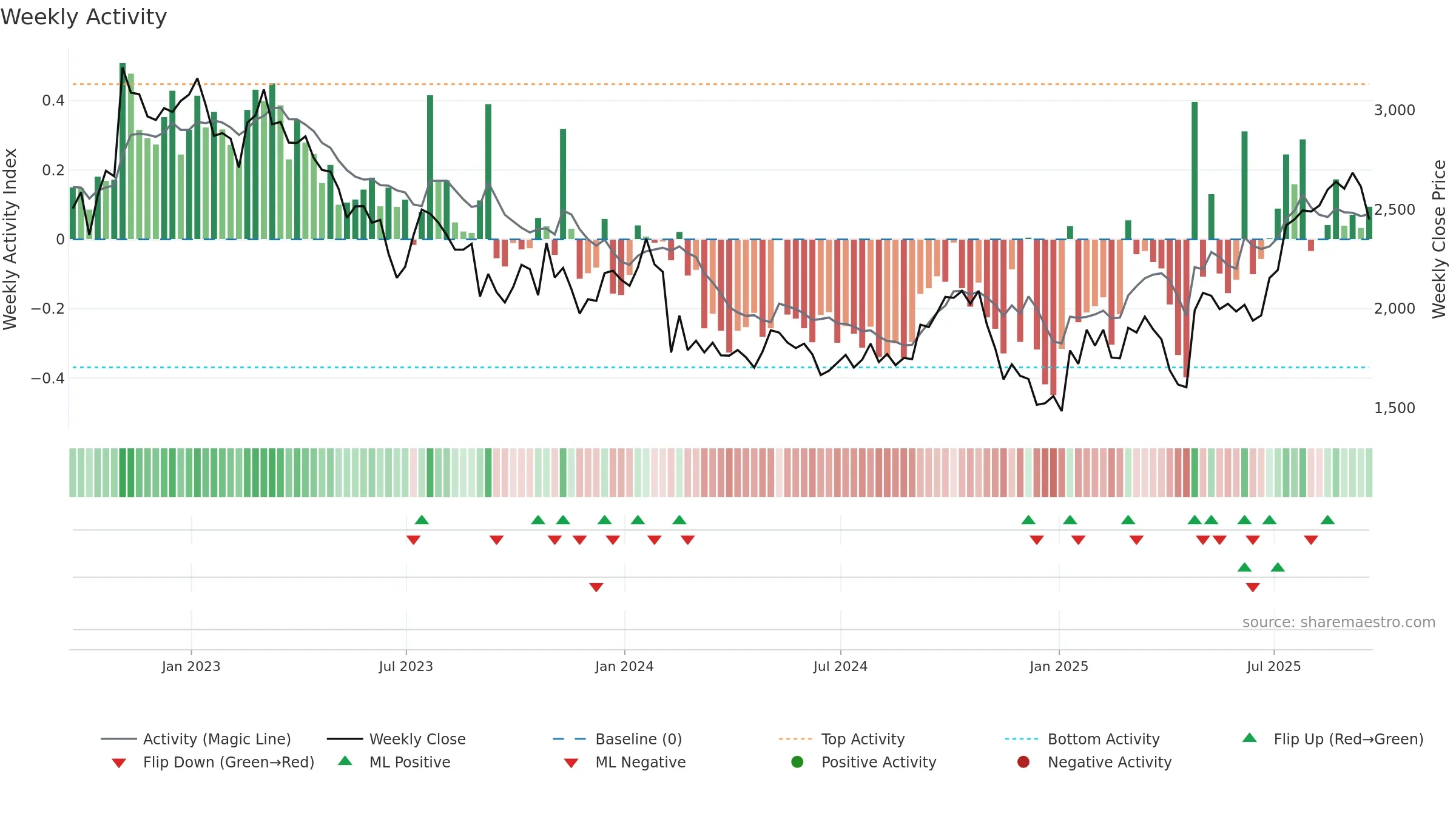Click the tallest green bar in late 2022
The height and width of the screenshot is (819, 1456).
click(x=123, y=151)
